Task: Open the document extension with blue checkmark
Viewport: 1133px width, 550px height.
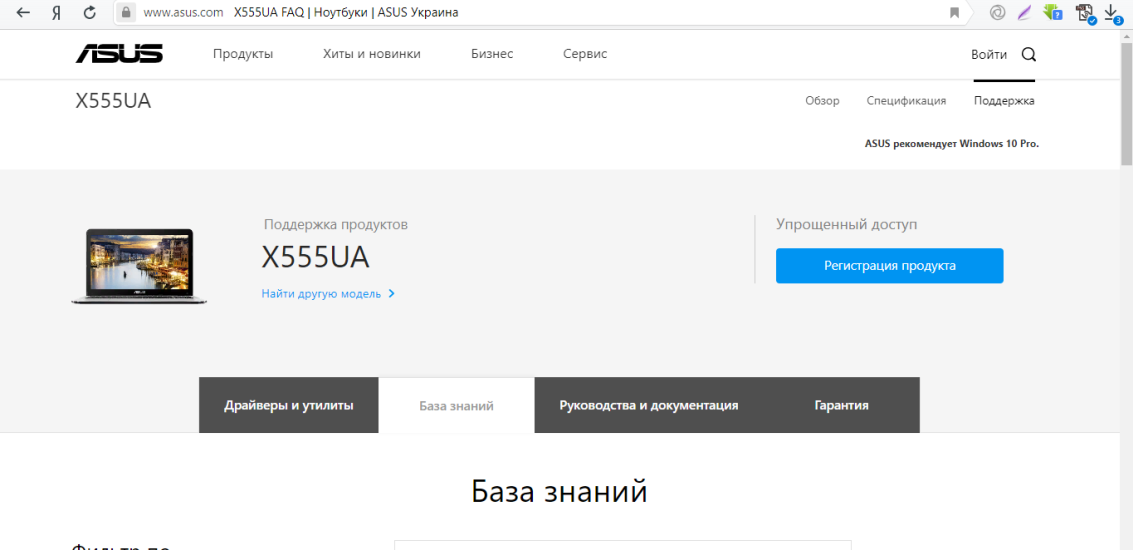Action: click(1085, 13)
